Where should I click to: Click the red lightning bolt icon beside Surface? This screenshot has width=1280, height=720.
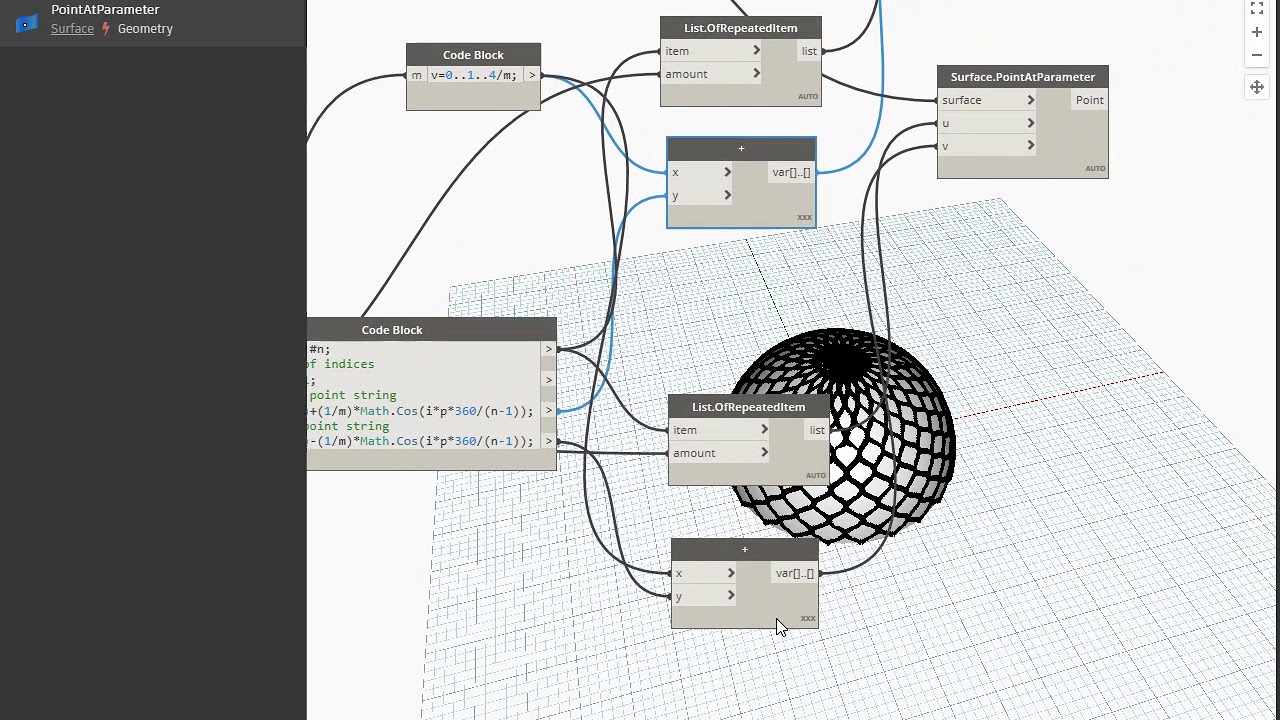105,29
